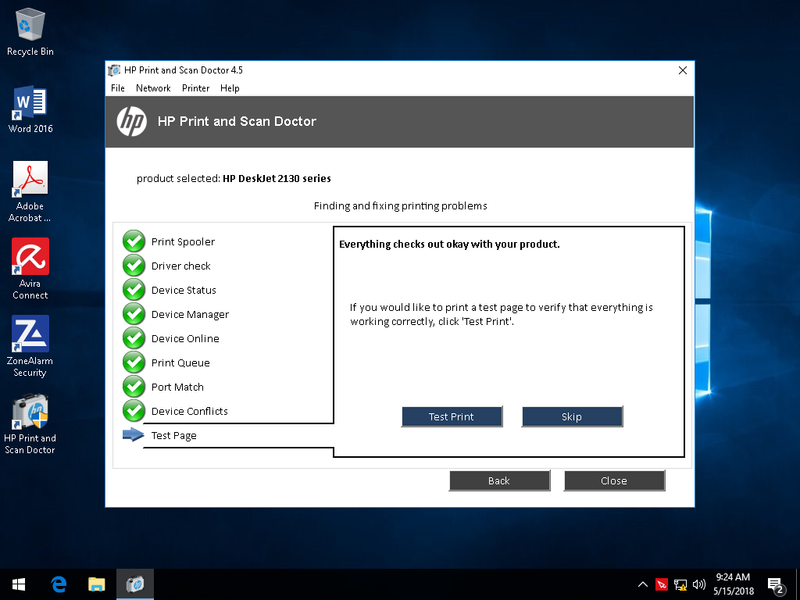Go Back to the previous step
Screen dimensions: 800x600
pos(499,480)
